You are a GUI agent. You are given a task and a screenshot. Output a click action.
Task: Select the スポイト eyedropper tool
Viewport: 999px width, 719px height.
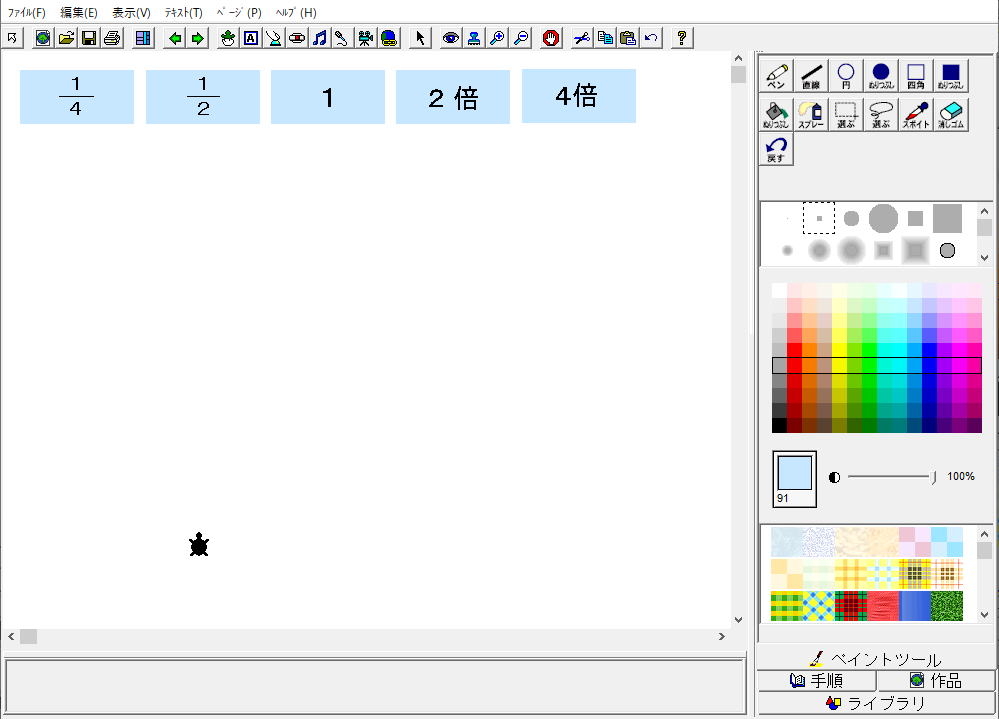tap(916, 115)
